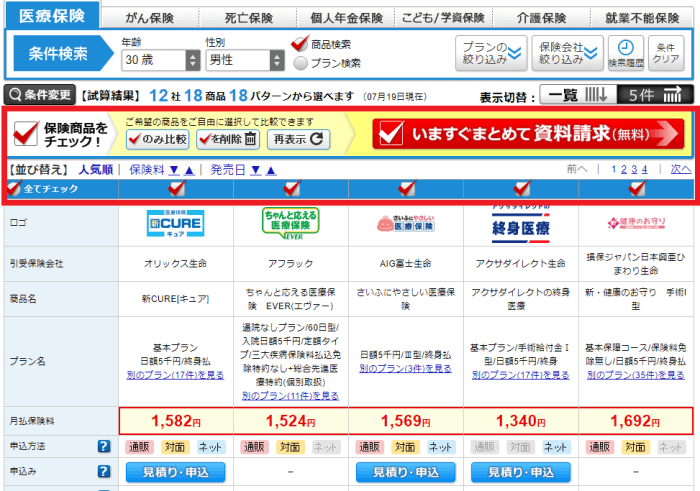Click 対面 tag under AIG富士生命 column
Image resolution: width=700 pixels, height=491 pixels.
point(405,447)
